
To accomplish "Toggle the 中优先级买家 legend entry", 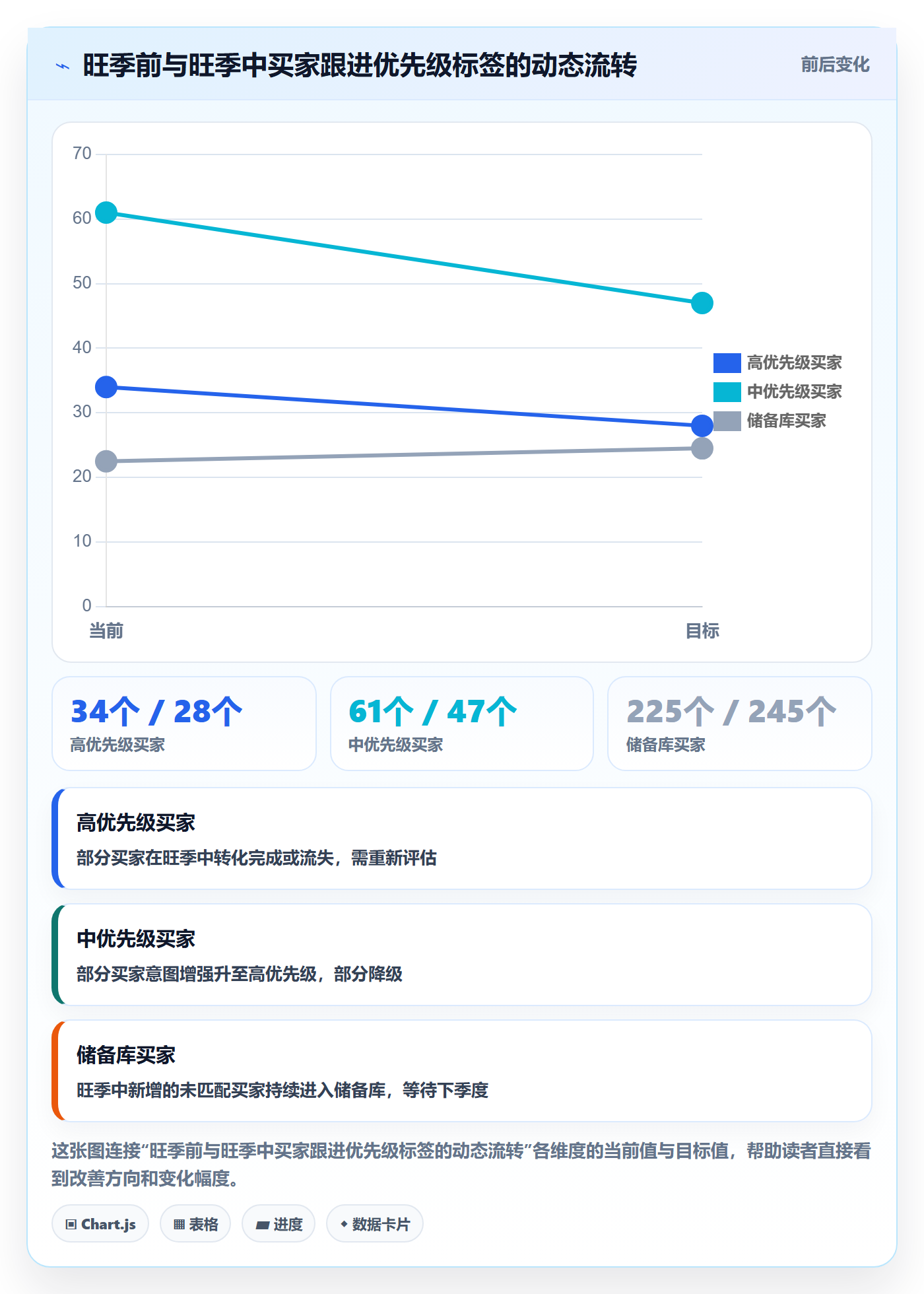I will 777,392.
